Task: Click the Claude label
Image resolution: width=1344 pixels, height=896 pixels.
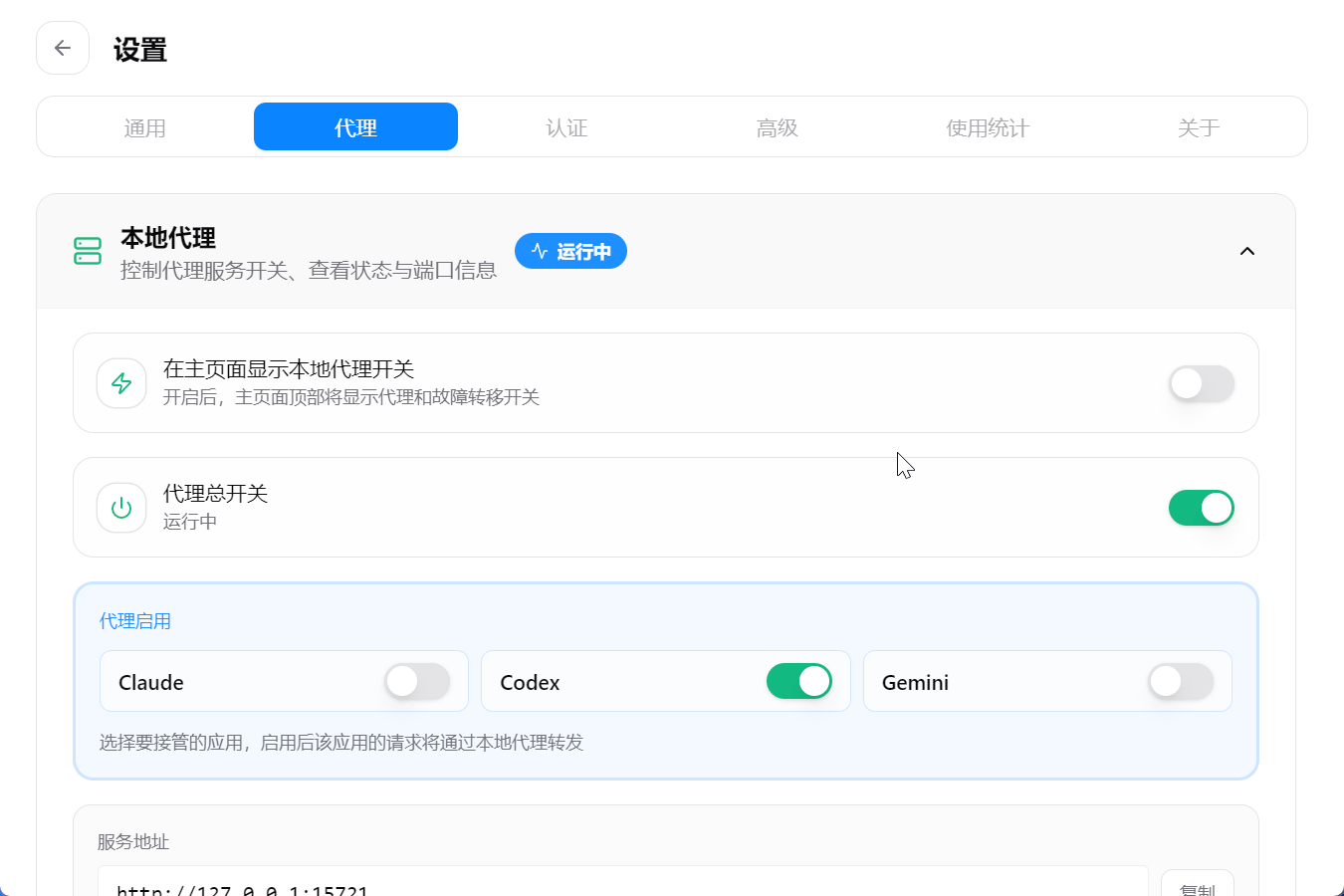Action: click(151, 683)
